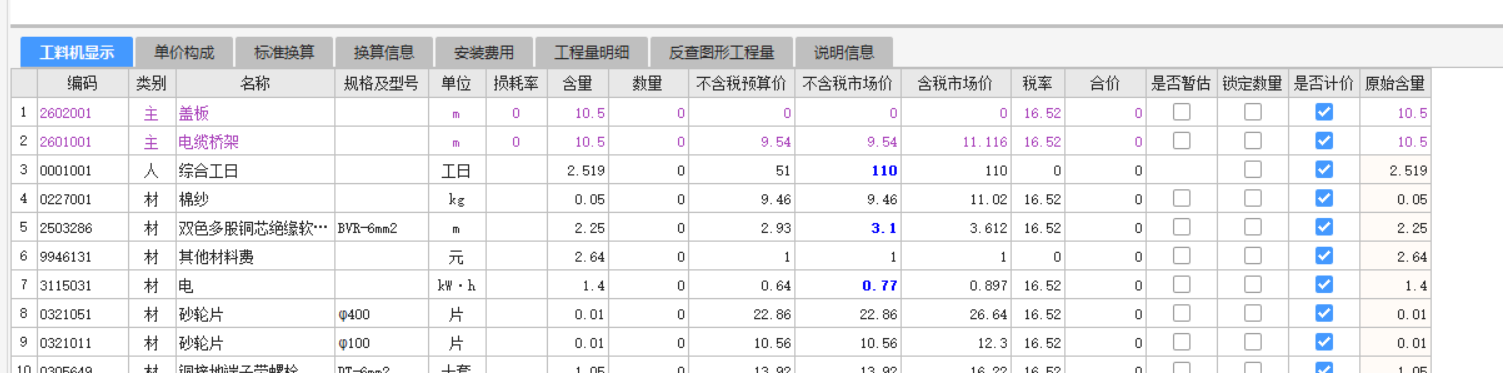Click the 原始含量 column header

coord(1395,83)
